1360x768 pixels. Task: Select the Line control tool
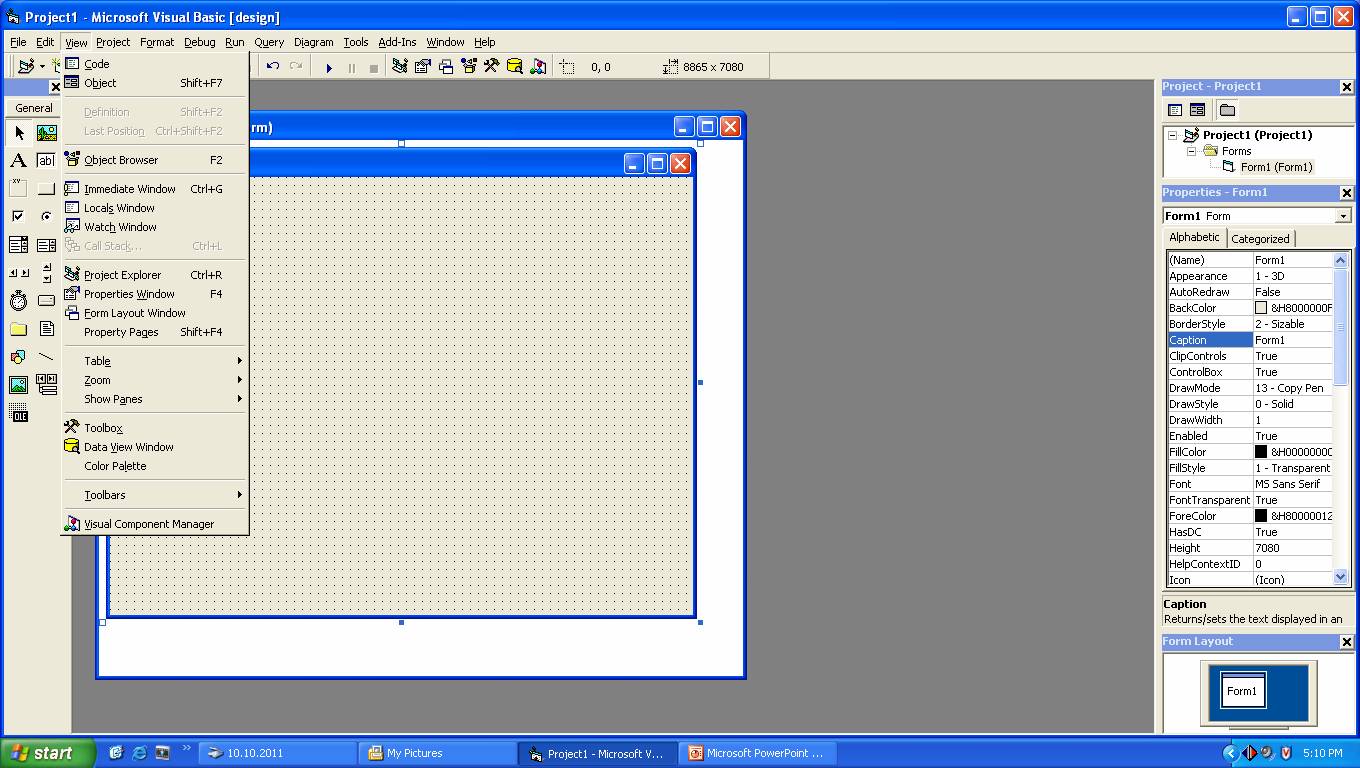pyautogui.click(x=46, y=356)
